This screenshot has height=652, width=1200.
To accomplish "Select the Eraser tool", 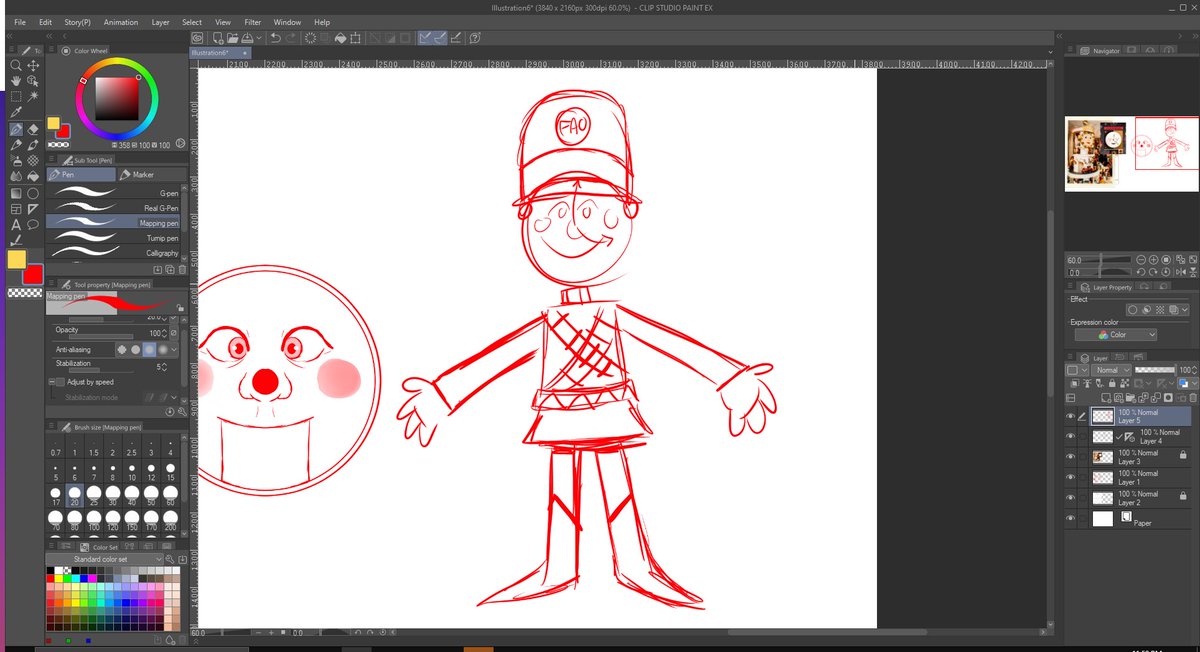I will point(33,129).
